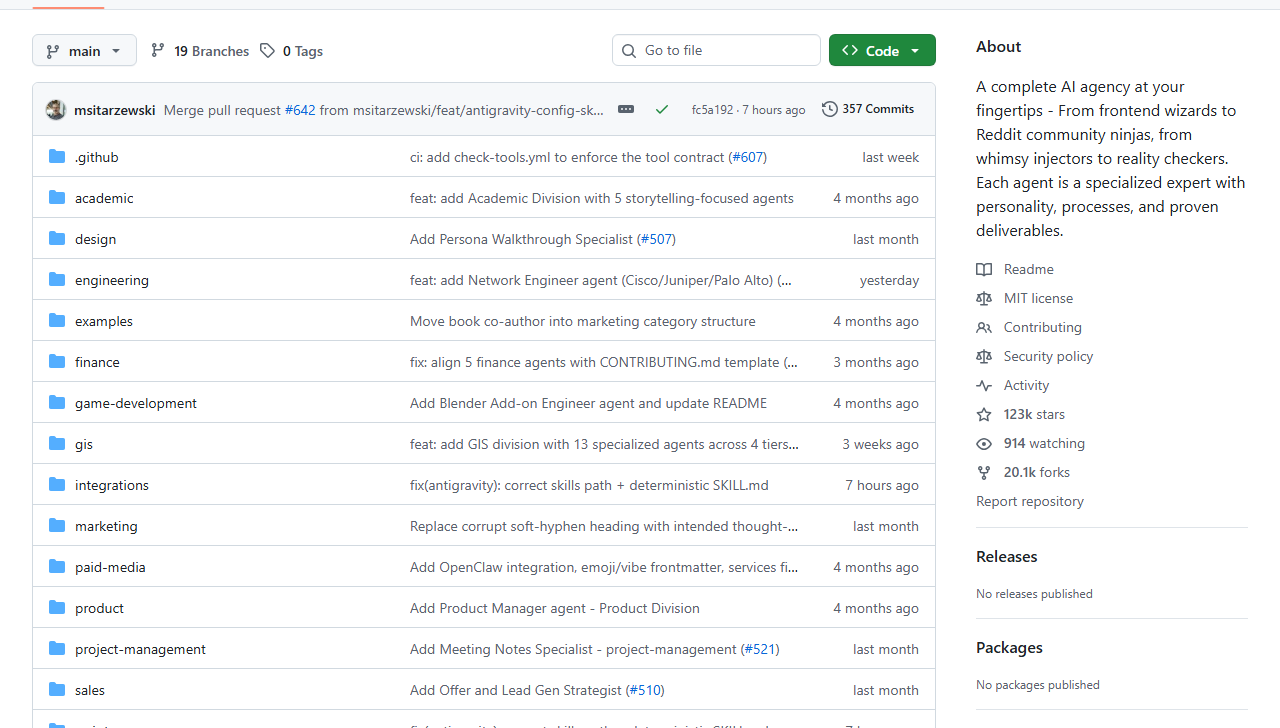Click the Go to file search field
This screenshot has width=1280, height=728.
pos(716,50)
